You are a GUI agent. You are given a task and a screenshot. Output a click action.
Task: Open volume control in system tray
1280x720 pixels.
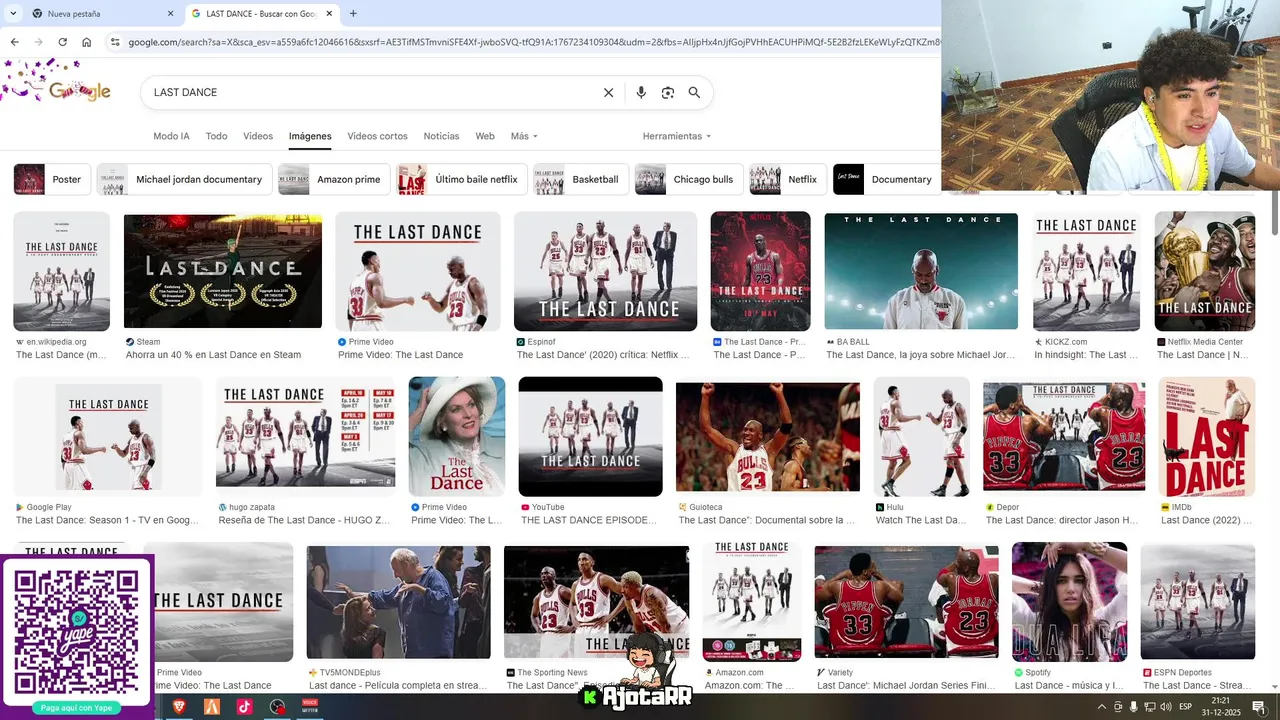1165,707
